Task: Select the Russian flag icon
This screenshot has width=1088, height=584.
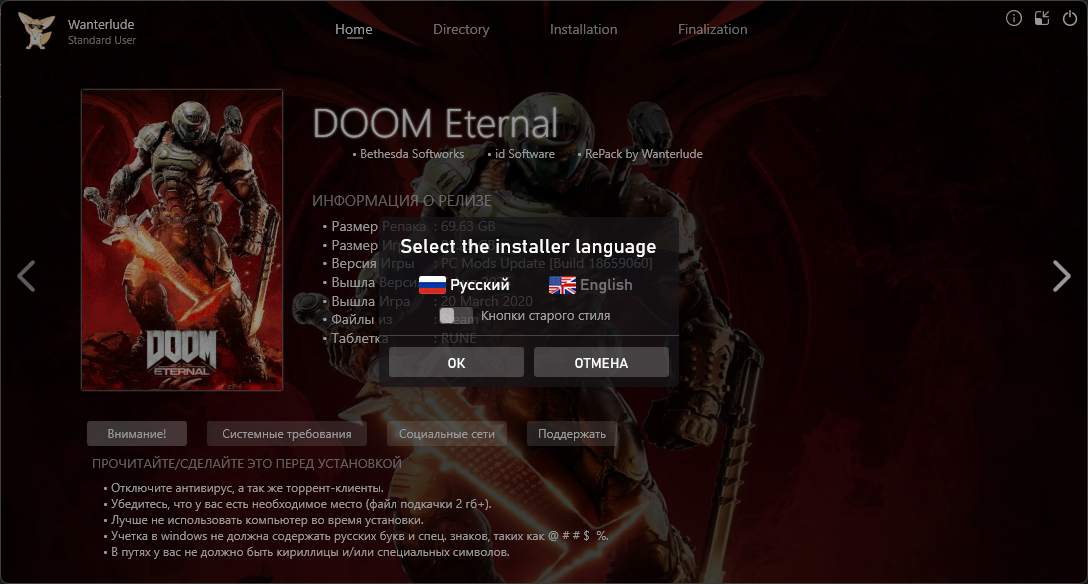Action: (x=432, y=285)
